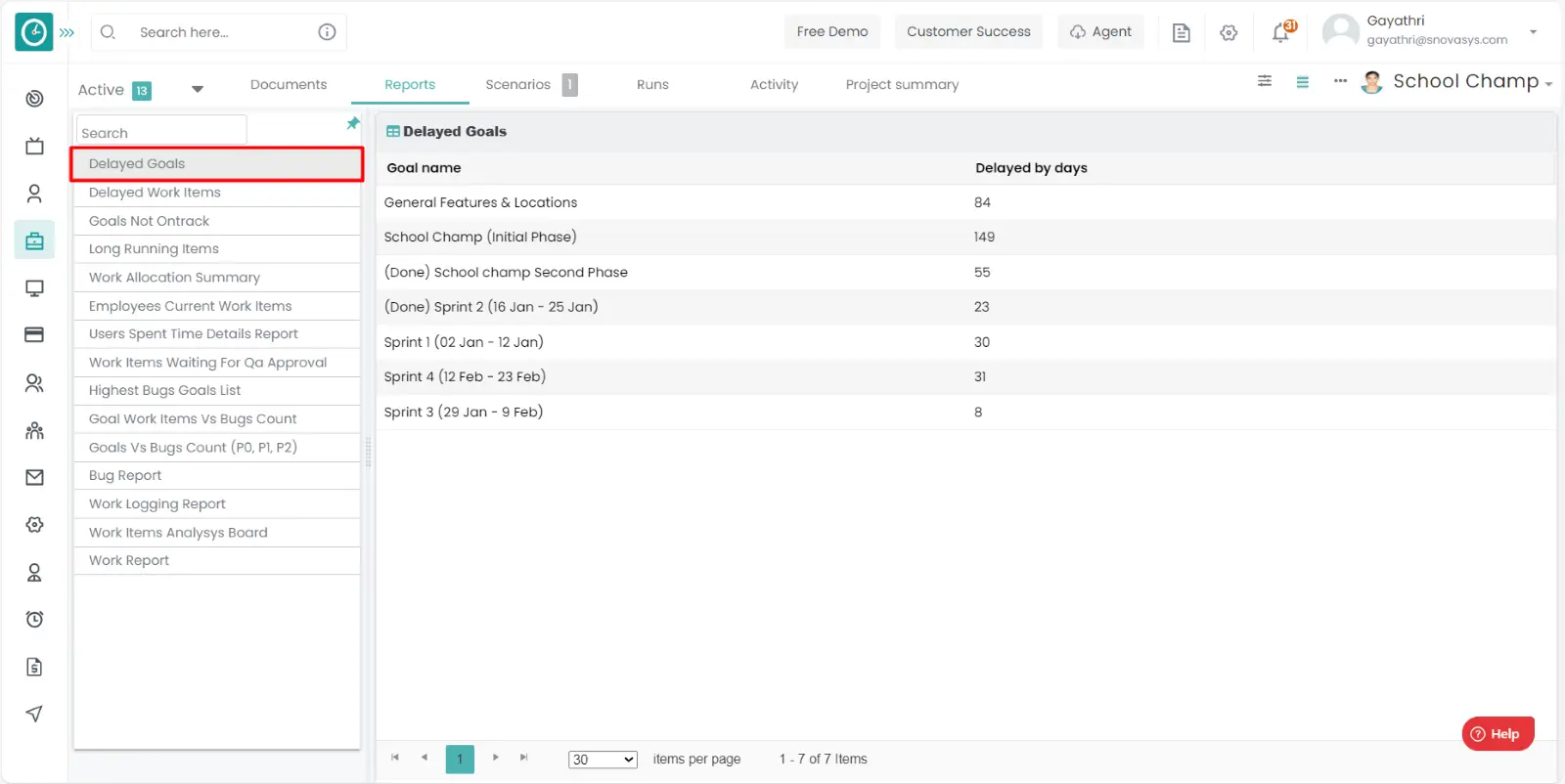Select the Goals Not Ontrack report
Viewport: 1565px width, 784px height.
(x=217, y=221)
